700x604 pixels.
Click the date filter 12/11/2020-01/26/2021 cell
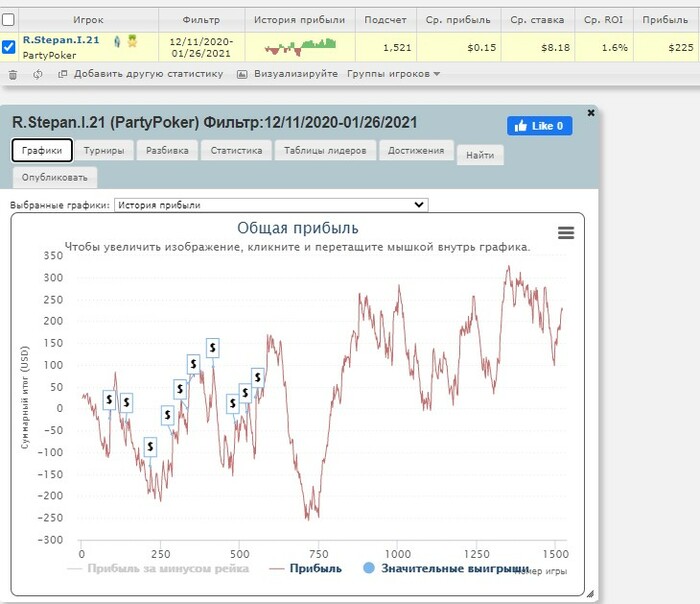click(201, 47)
